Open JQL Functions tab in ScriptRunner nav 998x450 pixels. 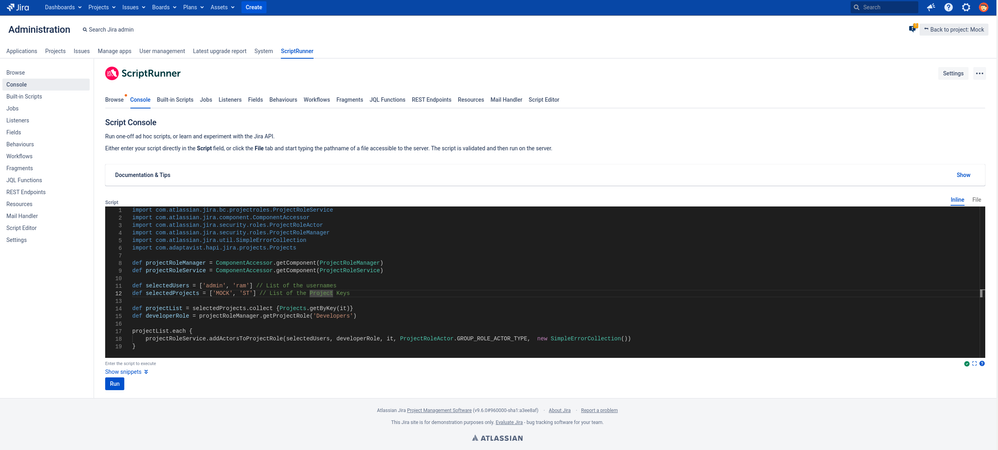[x=387, y=100]
